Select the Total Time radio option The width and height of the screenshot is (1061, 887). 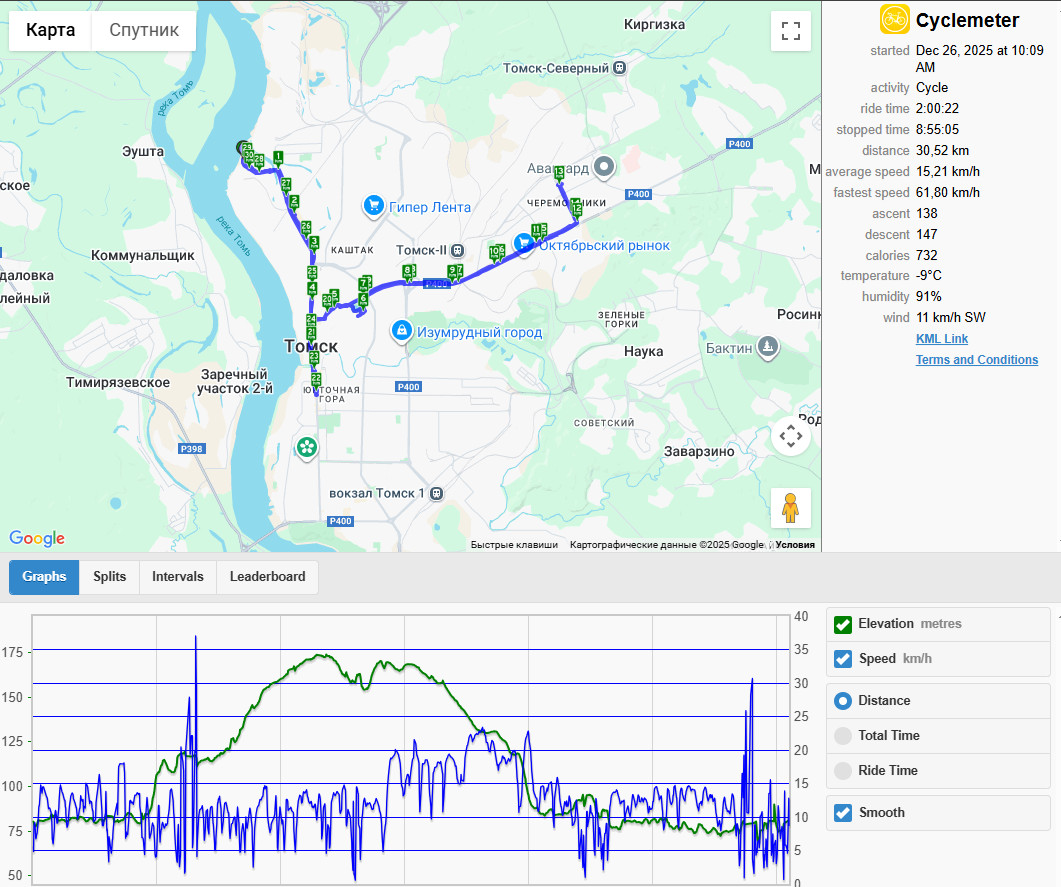tap(842, 735)
